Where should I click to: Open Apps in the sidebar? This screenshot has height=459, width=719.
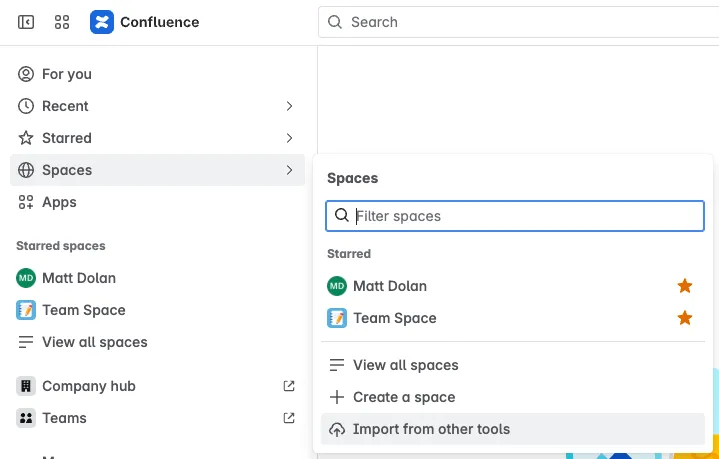point(157,202)
